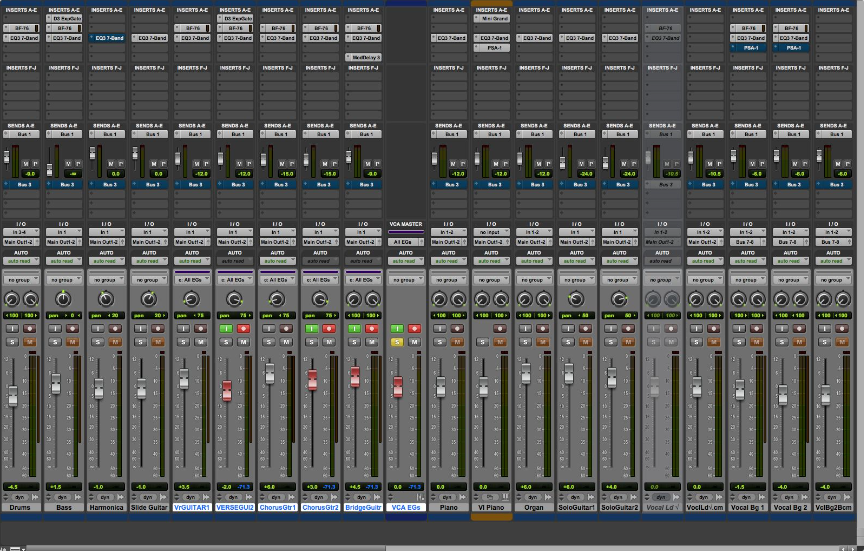
Task: Select the SoloGuitar1 track name
Action: pyautogui.click(x=576, y=507)
